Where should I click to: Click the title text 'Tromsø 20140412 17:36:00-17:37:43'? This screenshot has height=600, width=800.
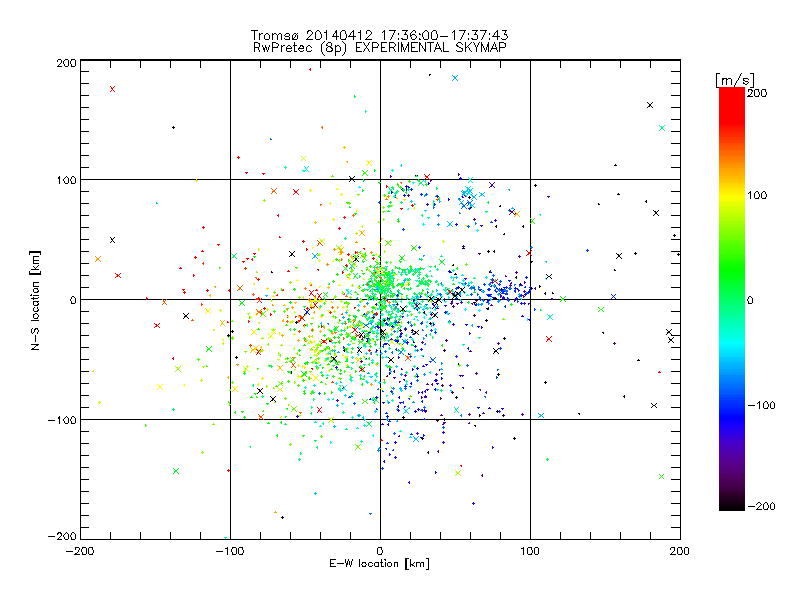(x=379, y=35)
